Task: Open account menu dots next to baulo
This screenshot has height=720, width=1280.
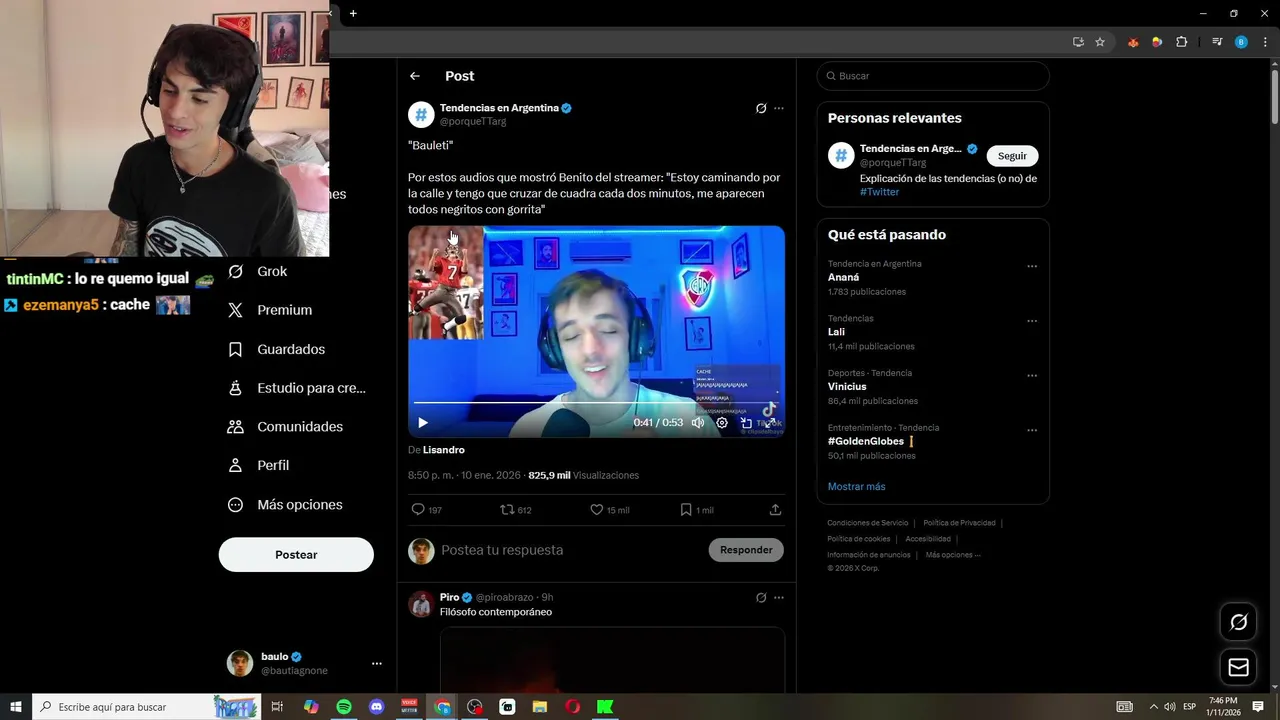Action: click(377, 663)
